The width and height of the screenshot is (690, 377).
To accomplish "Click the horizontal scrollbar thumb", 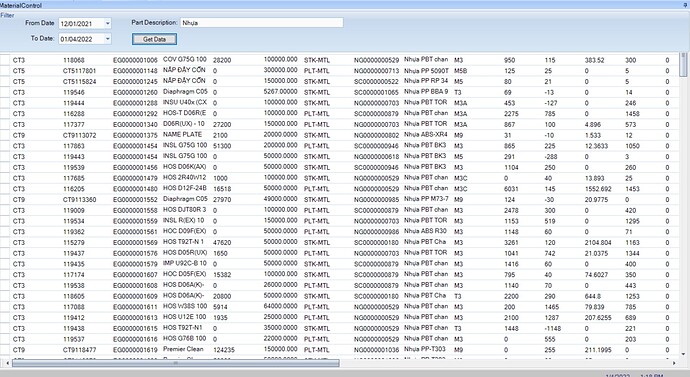I will click(x=176, y=363).
